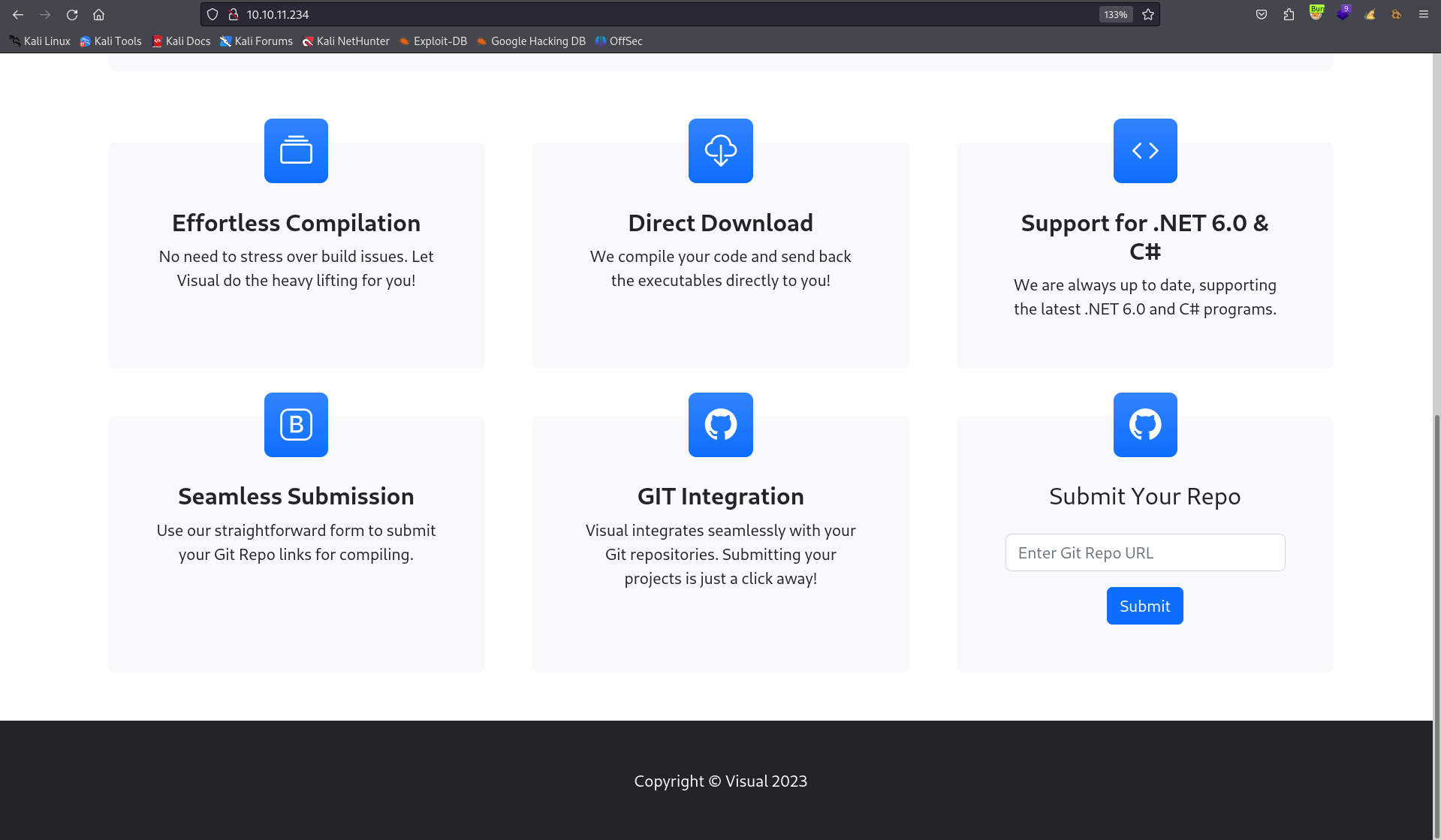Open the extensions puzzle icon
The image size is (1441, 840).
(x=1289, y=14)
